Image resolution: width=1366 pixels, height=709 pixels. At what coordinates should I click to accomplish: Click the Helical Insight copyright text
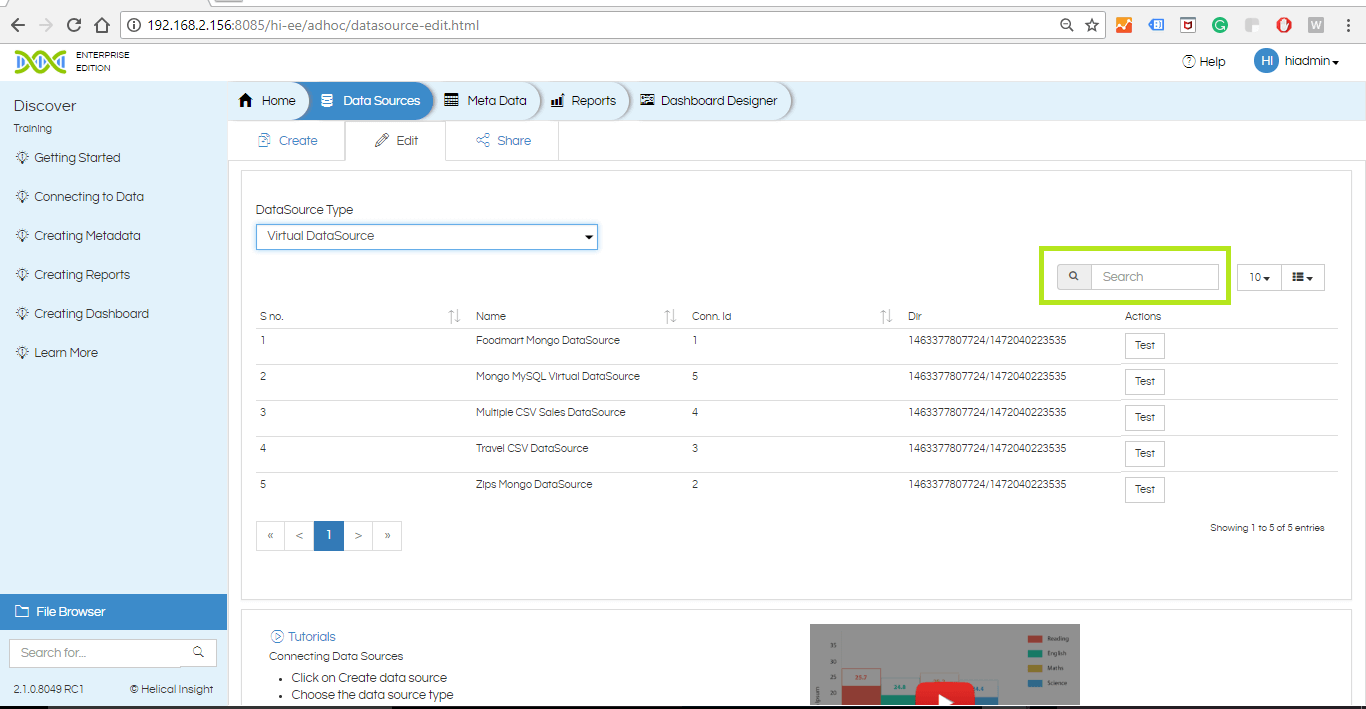pyautogui.click(x=171, y=689)
